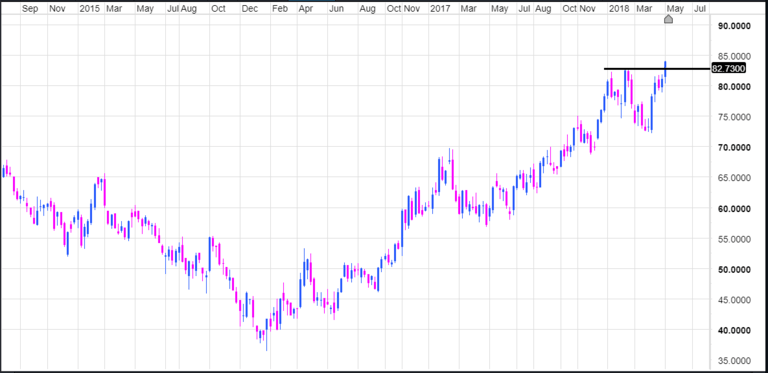Screen dimensions: 768x373
Task: Click the 2018 label on the time axis
Action: click(619, 9)
